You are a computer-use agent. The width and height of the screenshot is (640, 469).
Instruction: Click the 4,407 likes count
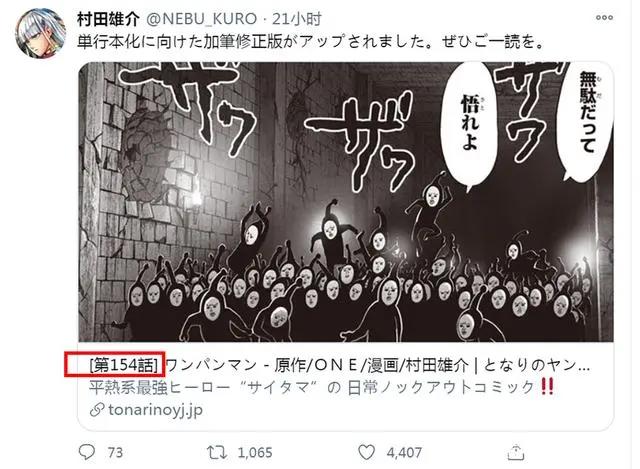point(404,453)
